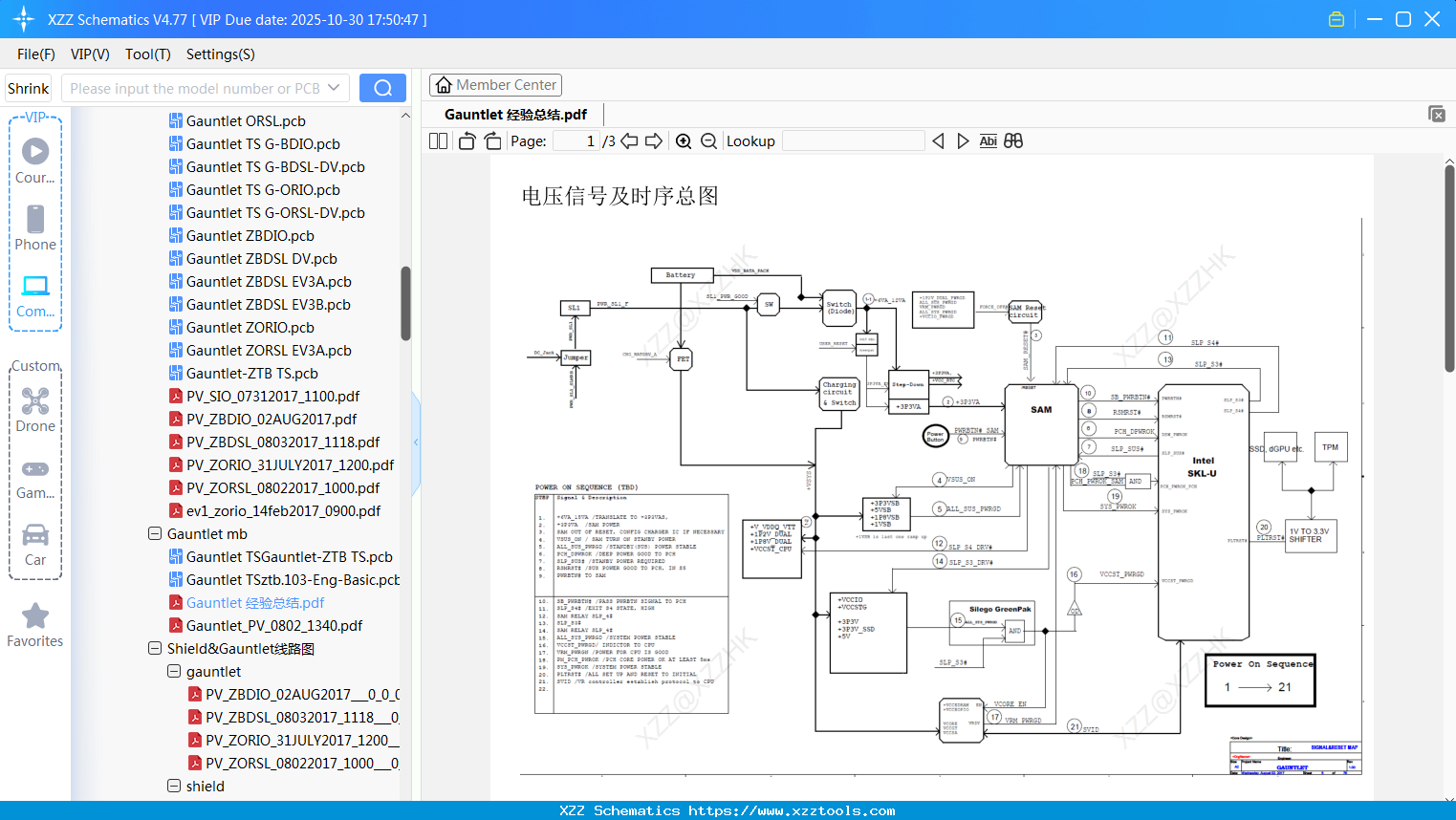
Task: Rotate page counterclockwise icon
Action: tap(467, 140)
